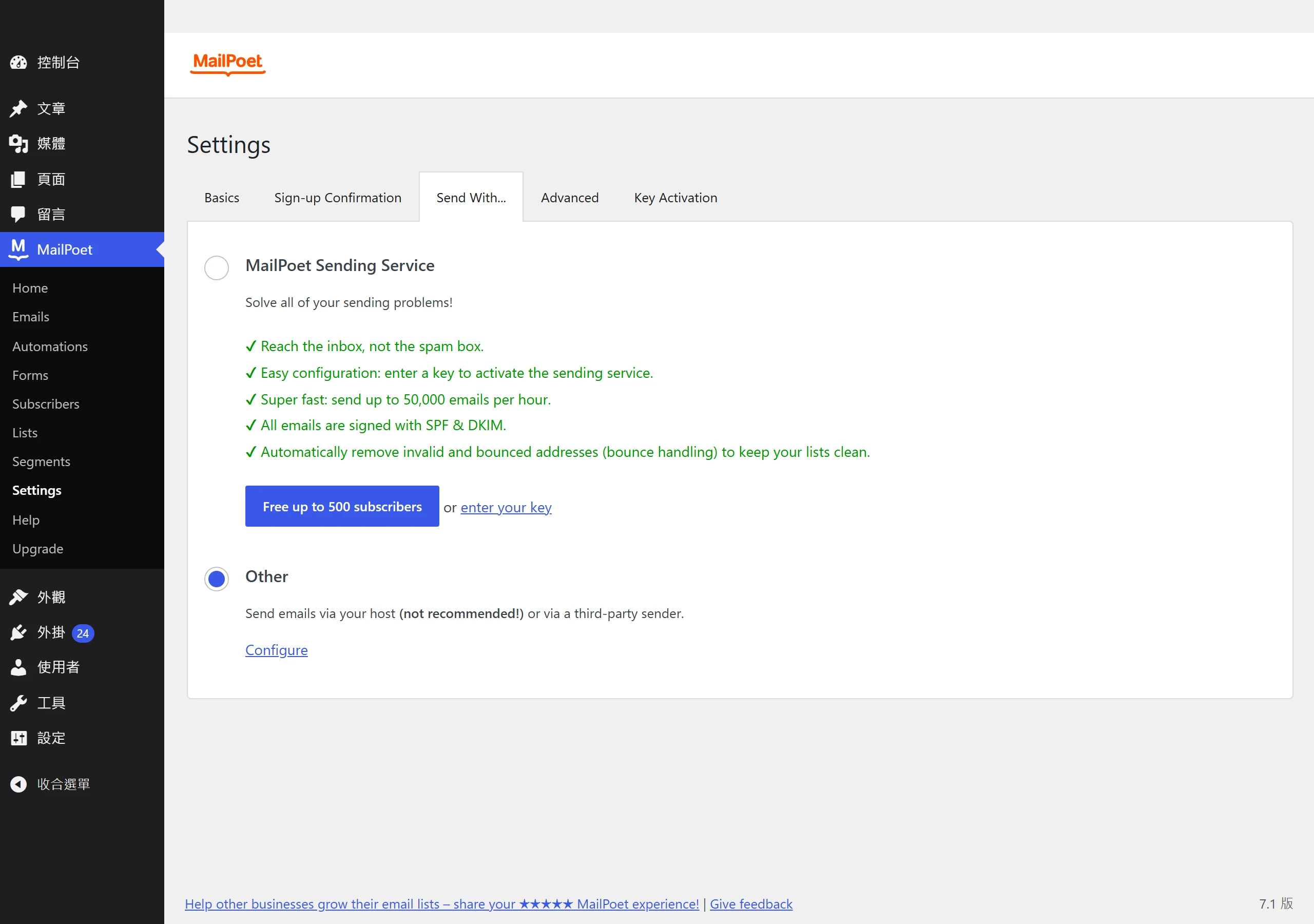This screenshot has width=1314, height=924.
Task: Click the comments bubble icon
Action: (18, 215)
